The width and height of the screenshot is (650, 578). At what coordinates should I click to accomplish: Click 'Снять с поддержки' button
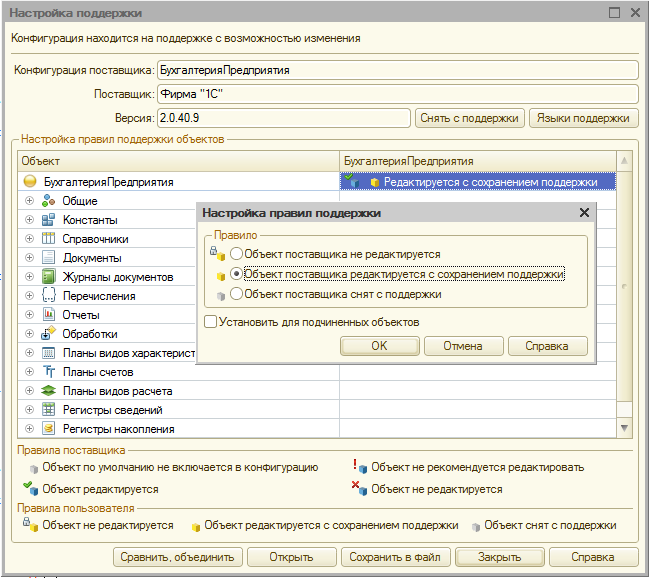pos(470,118)
